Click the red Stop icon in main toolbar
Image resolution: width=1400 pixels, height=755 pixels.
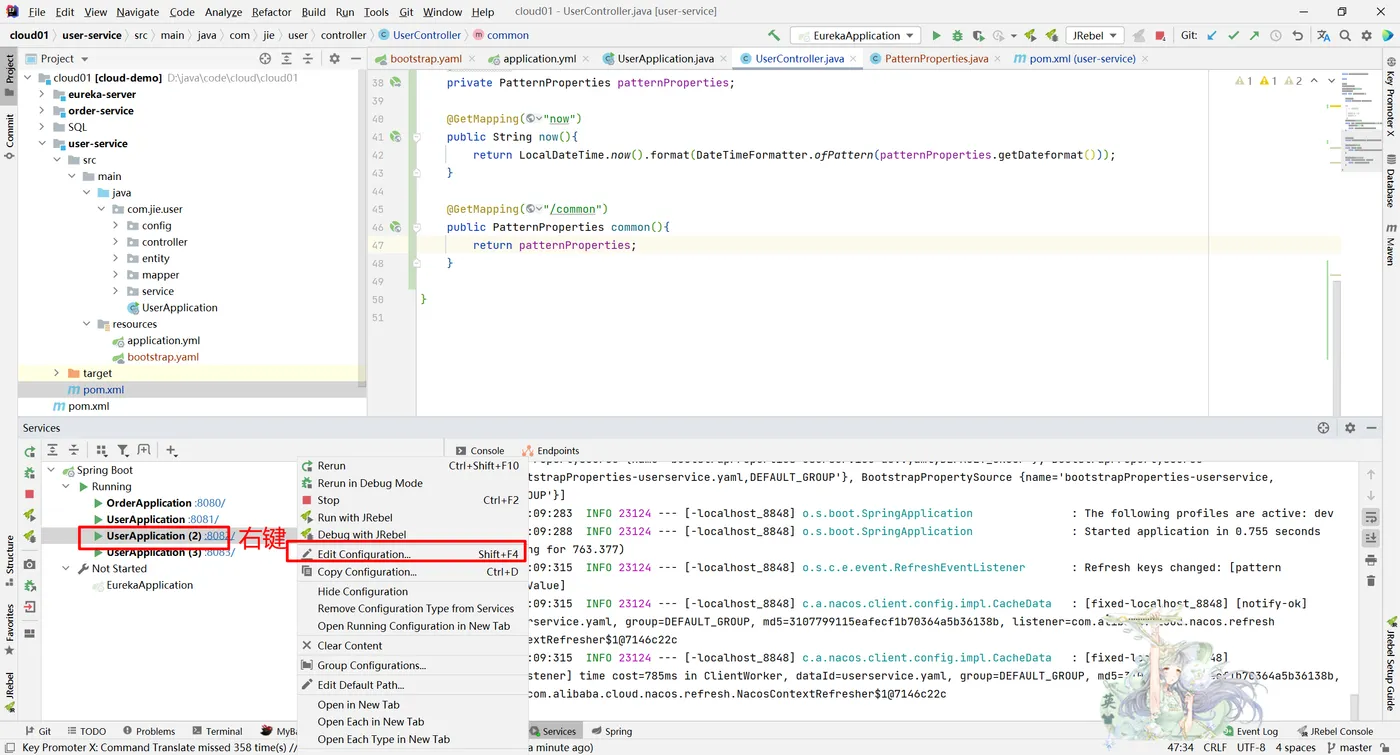click(x=1160, y=35)
